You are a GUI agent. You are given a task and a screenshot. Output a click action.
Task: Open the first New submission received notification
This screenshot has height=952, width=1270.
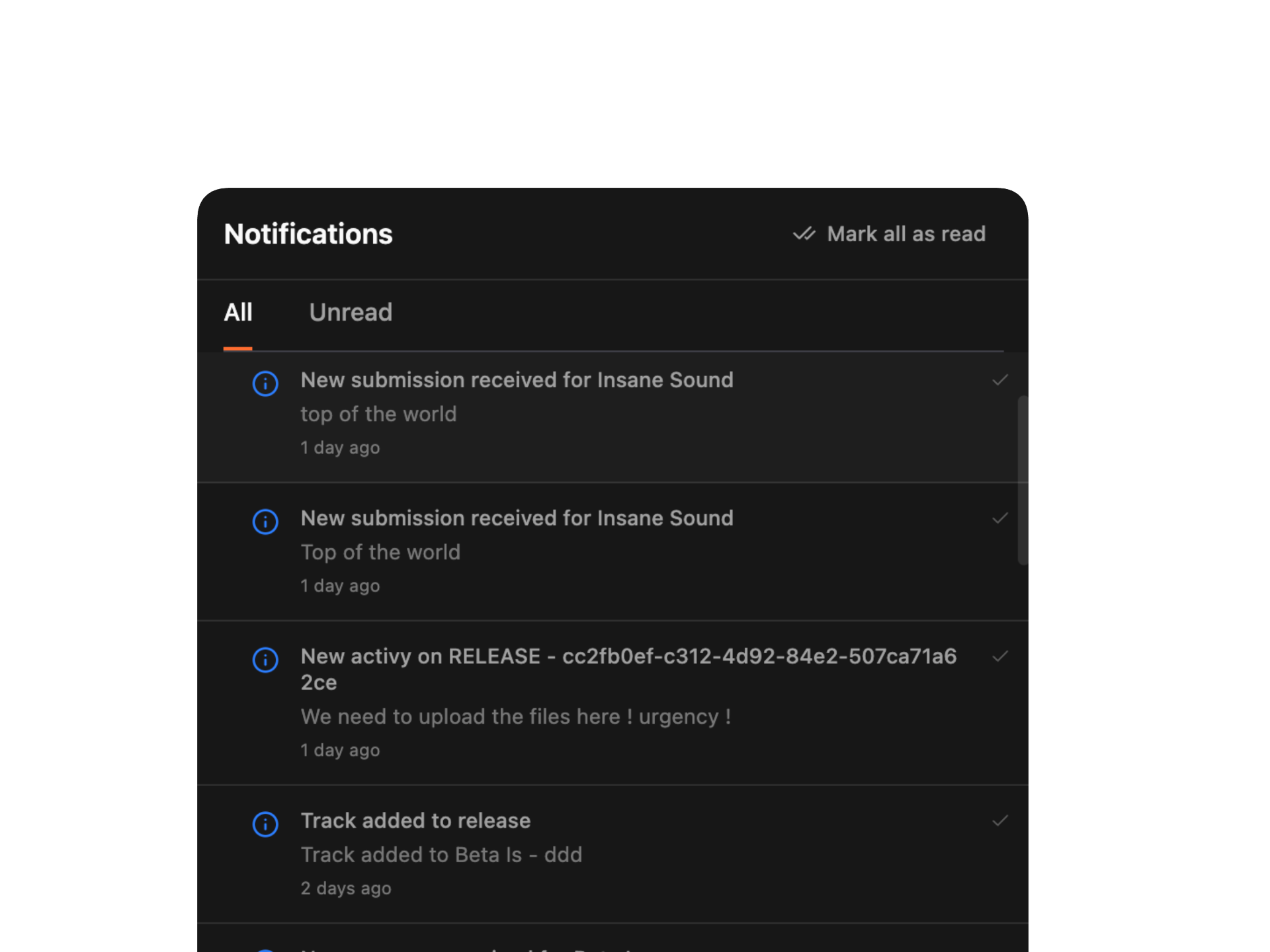517,380
